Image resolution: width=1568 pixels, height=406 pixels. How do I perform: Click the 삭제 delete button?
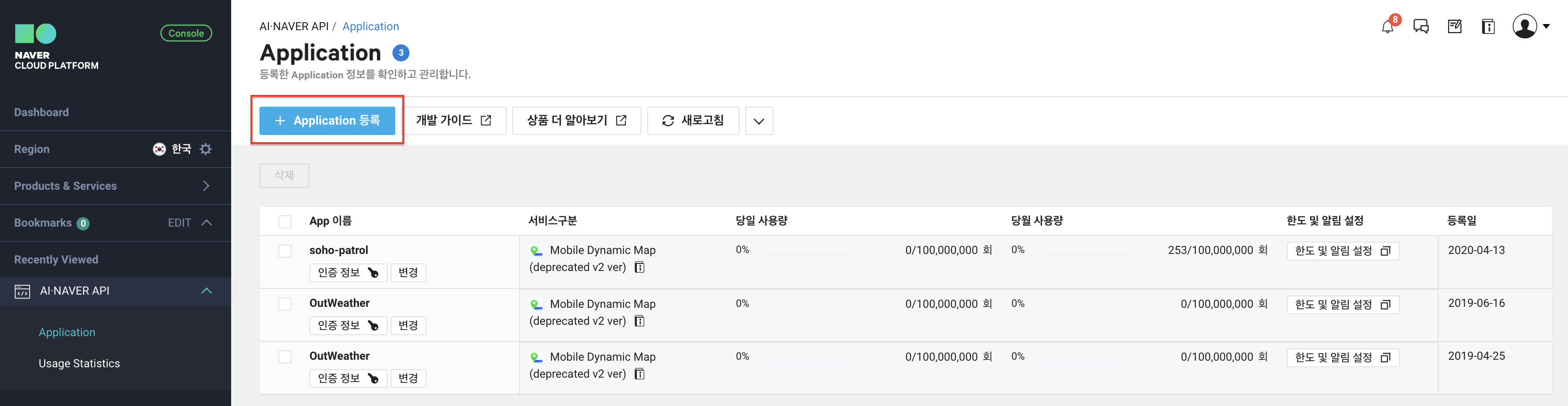click(284, 176)
